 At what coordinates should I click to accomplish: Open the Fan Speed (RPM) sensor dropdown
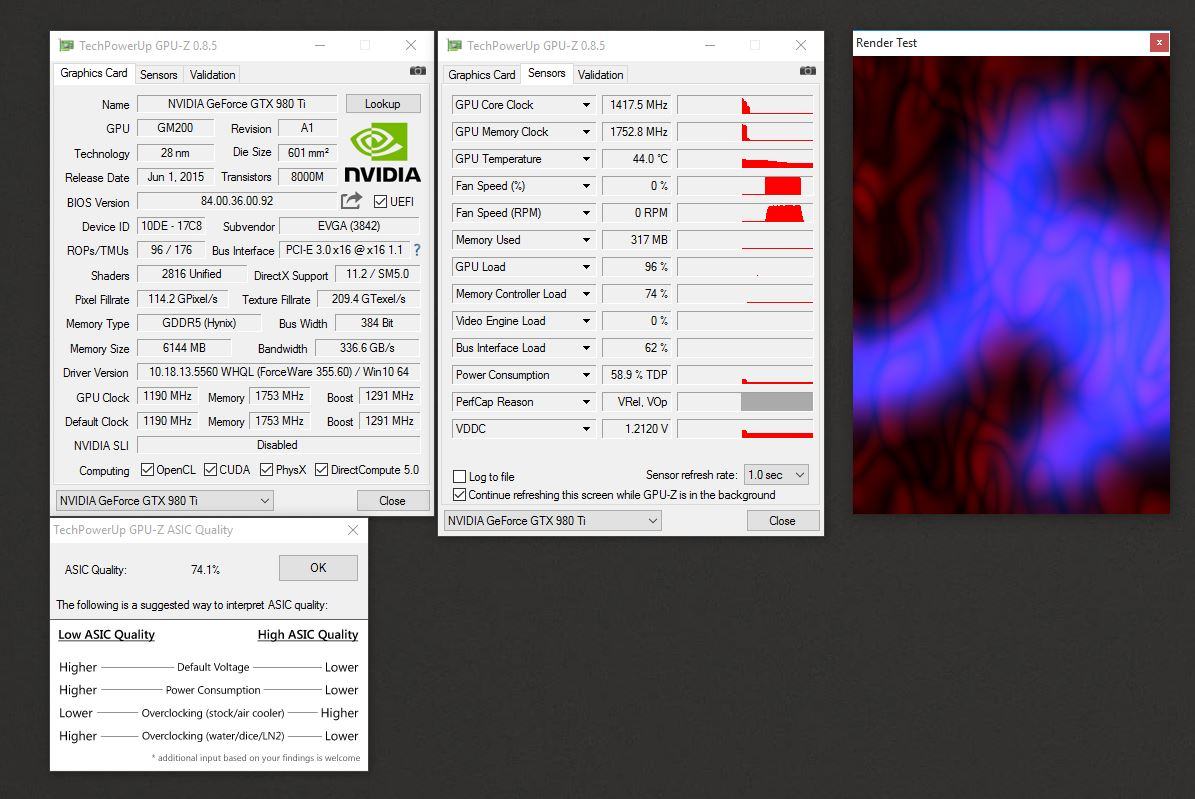[x=586, y=213]
